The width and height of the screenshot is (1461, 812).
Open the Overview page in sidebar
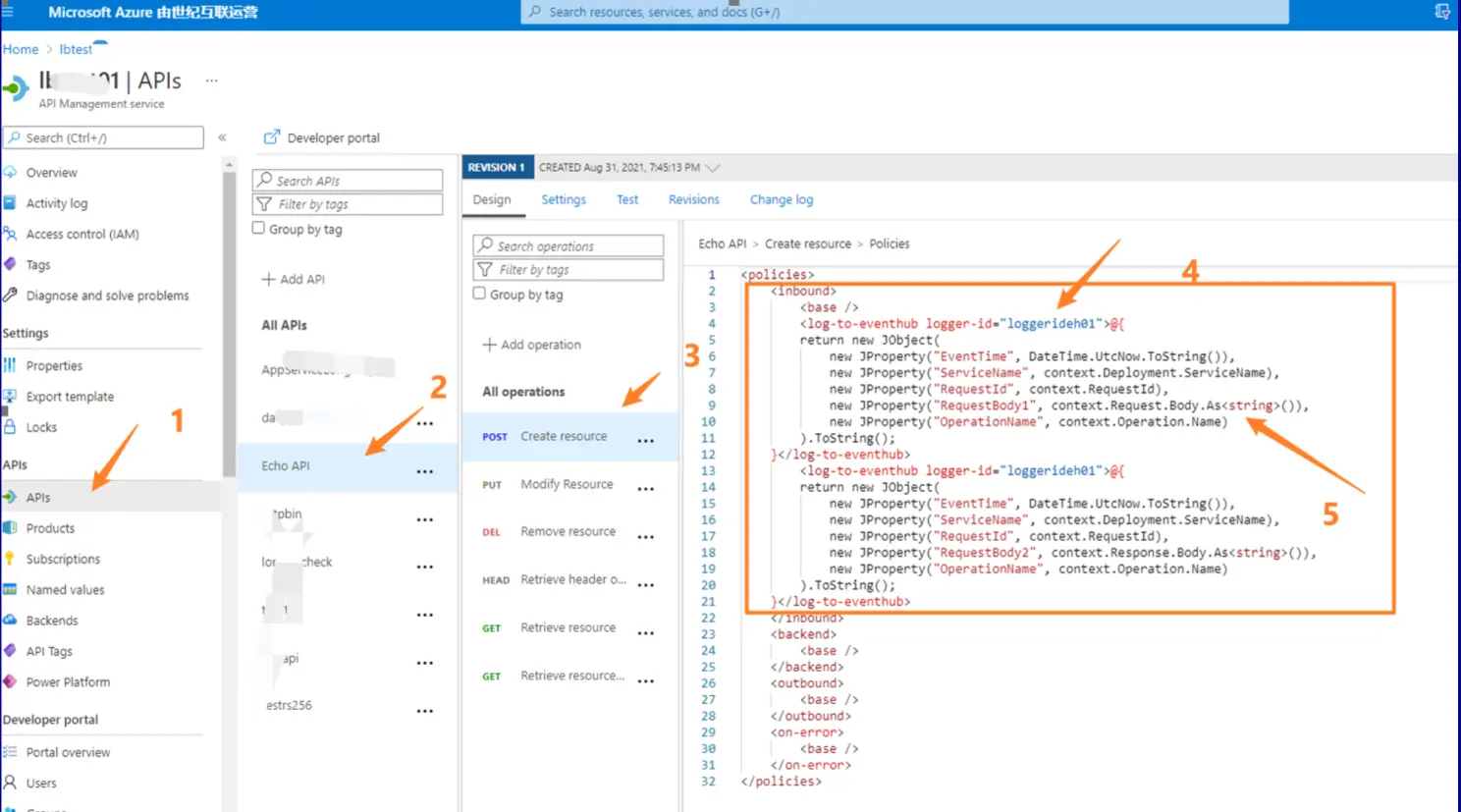pyautogui.click(x=51, y=173)
